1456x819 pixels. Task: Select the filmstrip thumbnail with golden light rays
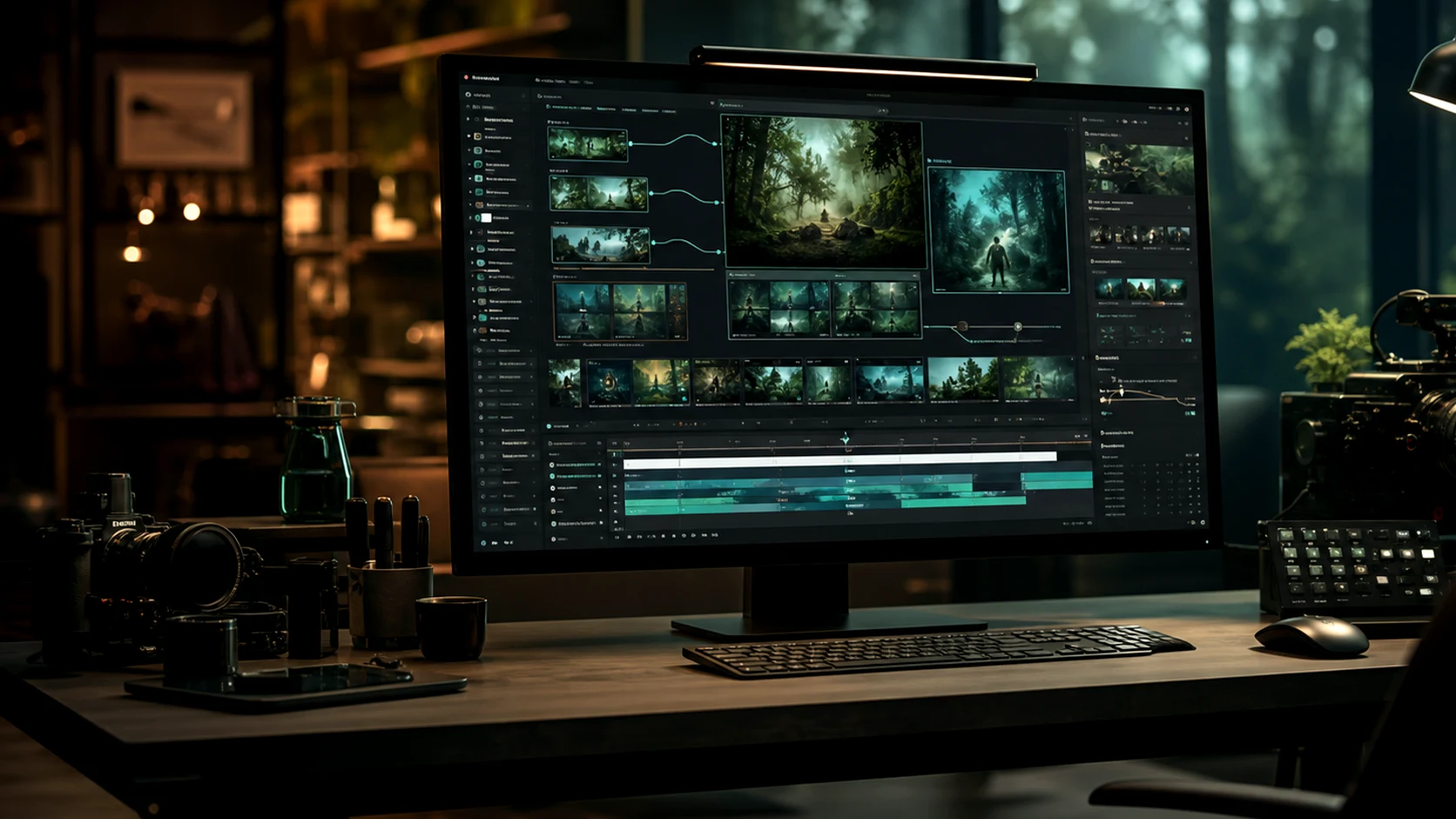[661, 383]
